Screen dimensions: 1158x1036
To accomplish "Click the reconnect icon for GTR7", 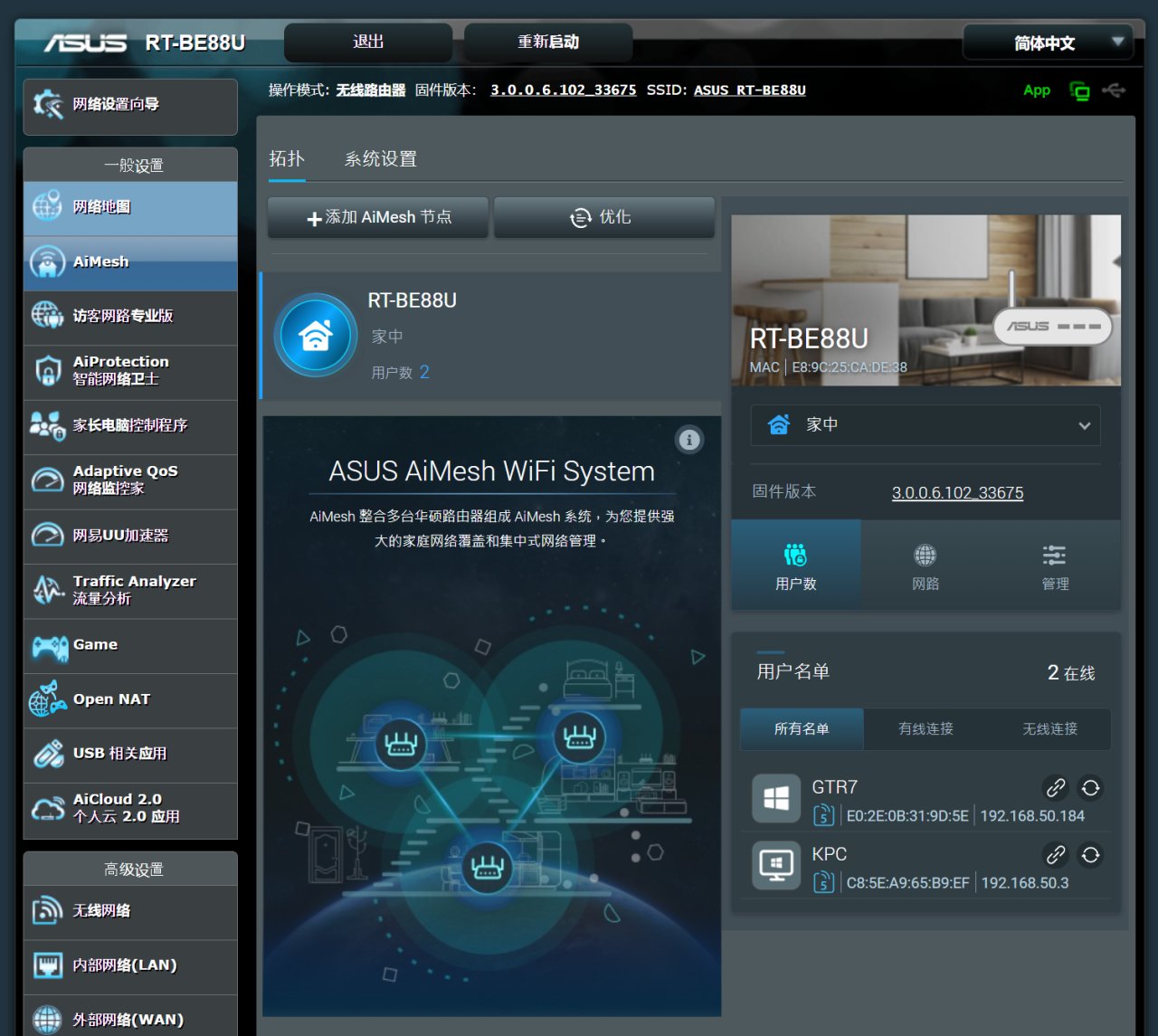I will (x=1091, y=788).
